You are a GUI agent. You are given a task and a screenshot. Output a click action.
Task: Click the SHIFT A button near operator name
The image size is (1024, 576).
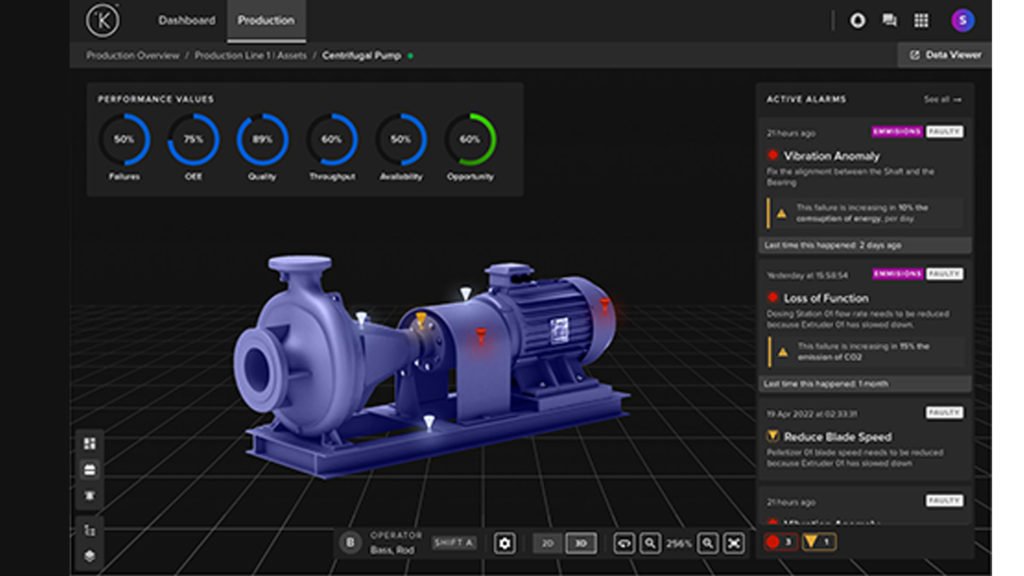[453, 543]
